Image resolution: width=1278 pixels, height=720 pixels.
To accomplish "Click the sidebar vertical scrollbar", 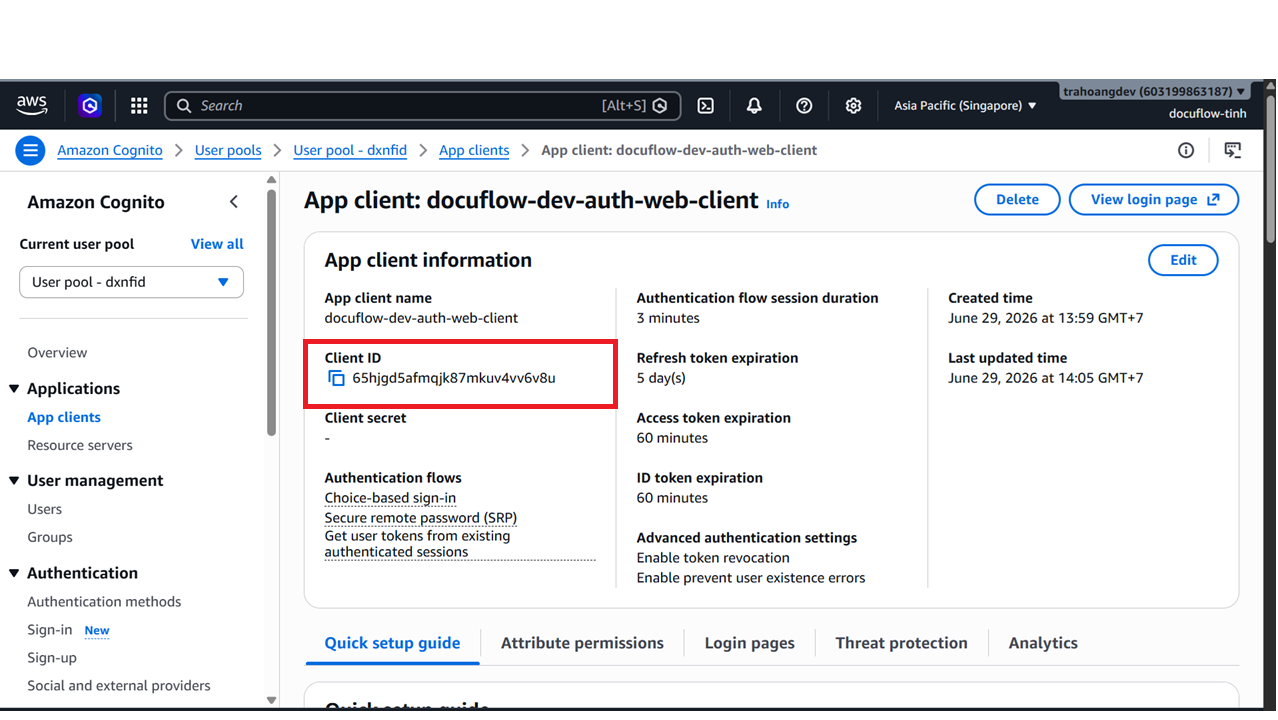I will (271, 310).
